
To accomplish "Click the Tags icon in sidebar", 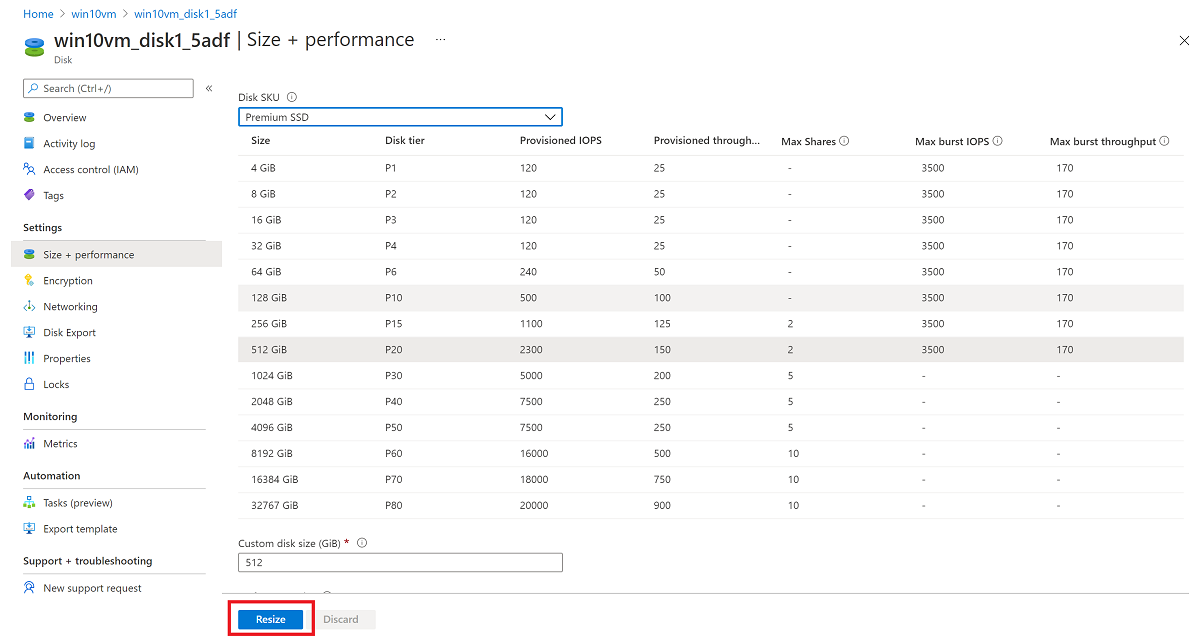I will tap(30, 196).
